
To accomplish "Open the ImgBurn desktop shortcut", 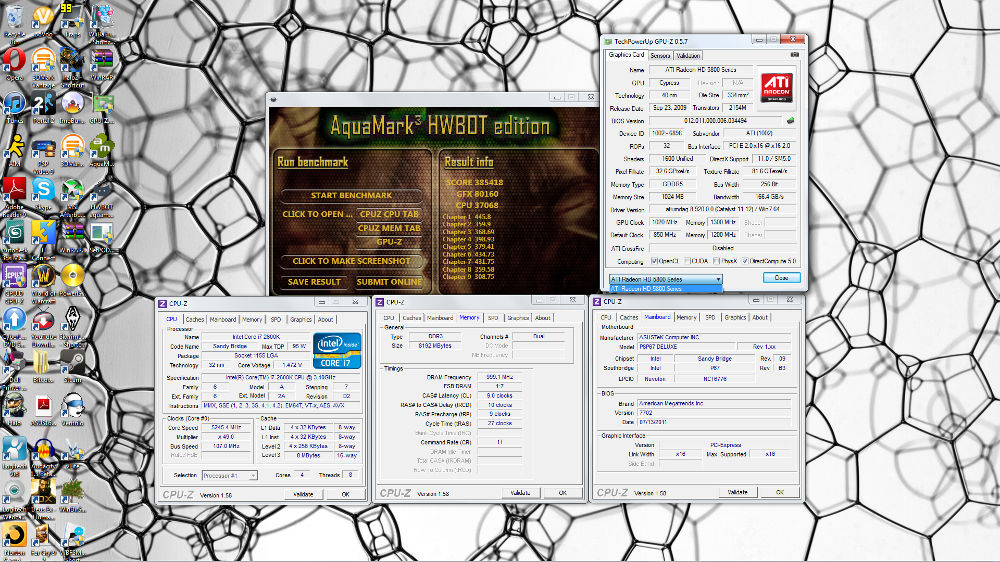I will (72, 105).
